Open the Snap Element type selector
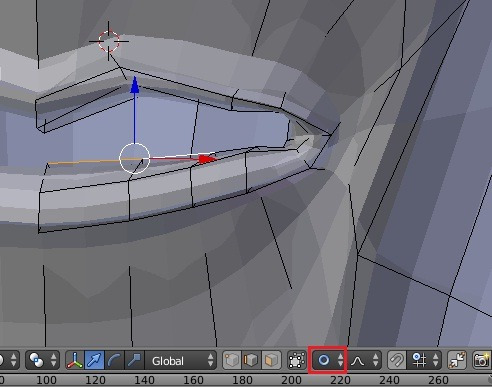This screenshot has width=492, height=387. click(424, 360)
